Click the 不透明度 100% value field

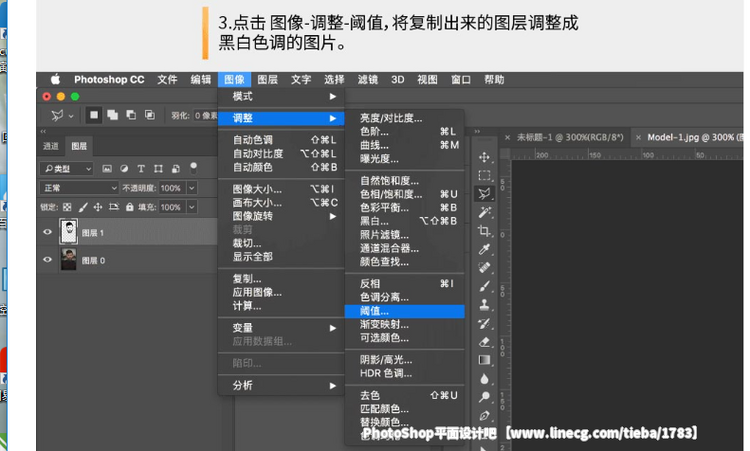coord(172,188)
